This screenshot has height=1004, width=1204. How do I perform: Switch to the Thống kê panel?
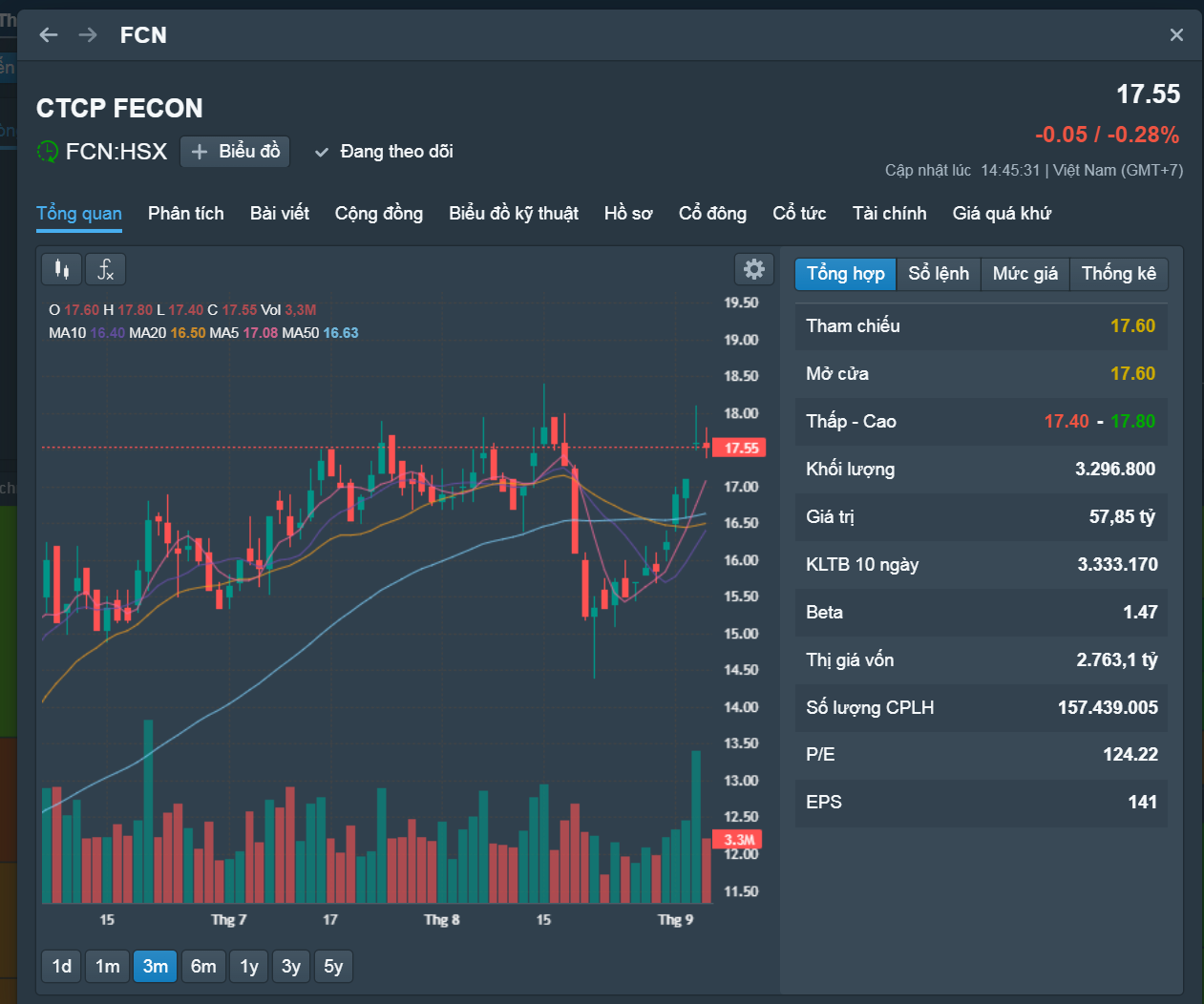click(x=1118, y=274)
